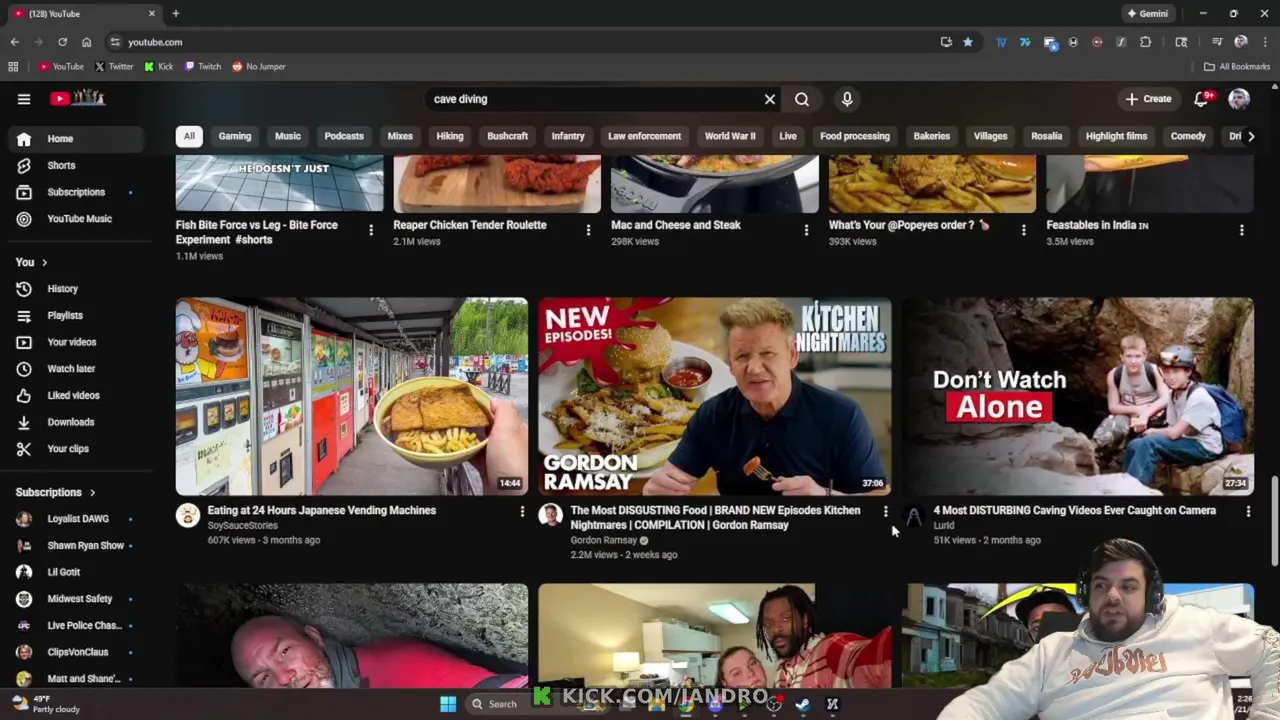This screenshot has width=1280, height=720.
Task: Click the page vertical scrollbar
Action: tap(1274, 520)
